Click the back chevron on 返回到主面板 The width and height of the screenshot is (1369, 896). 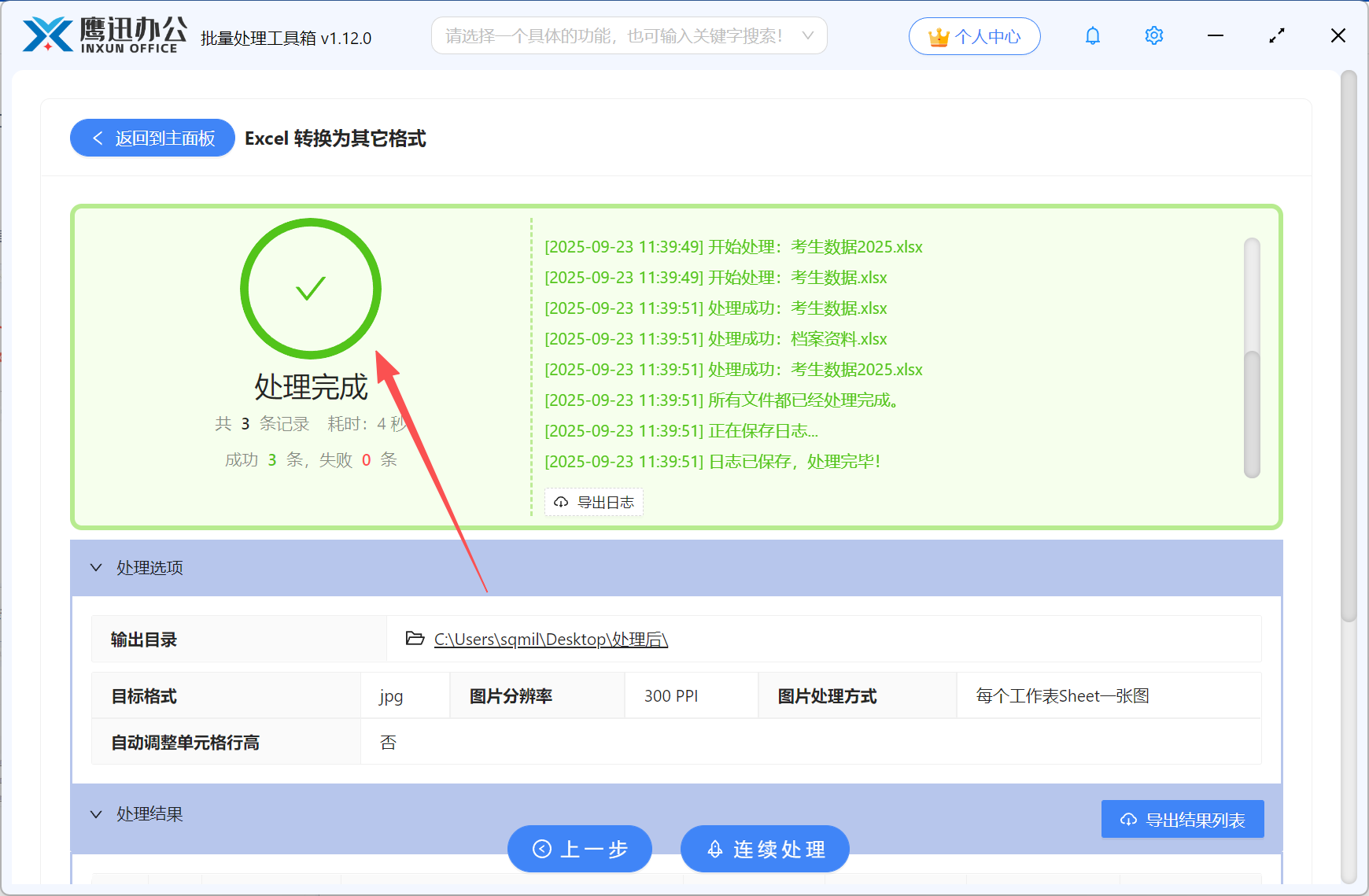[97, 138]
